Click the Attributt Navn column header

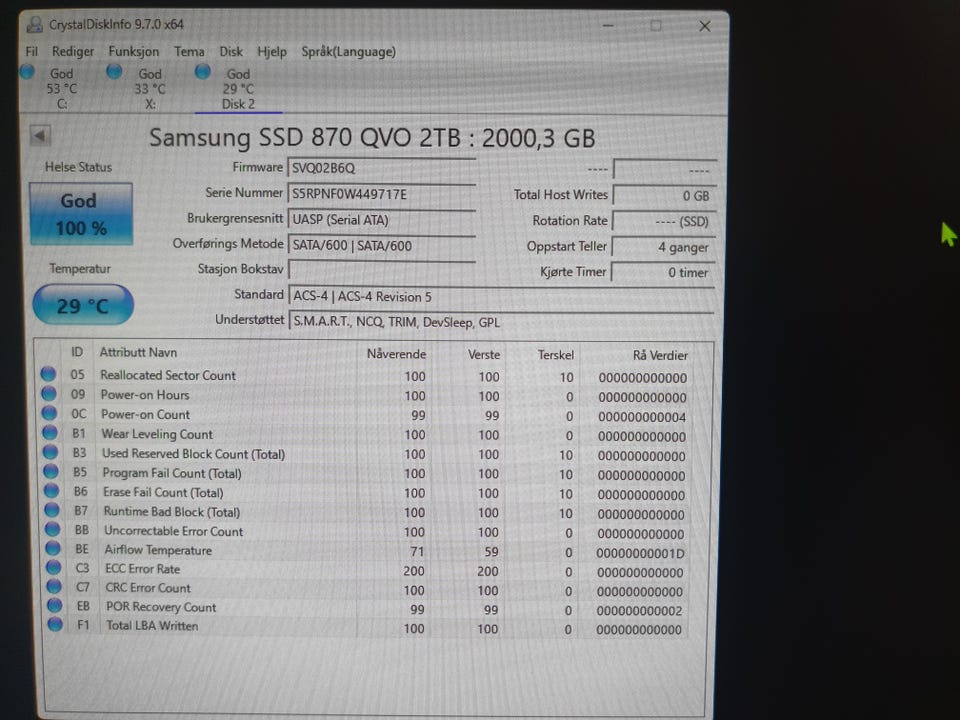(x=138, y=353)
